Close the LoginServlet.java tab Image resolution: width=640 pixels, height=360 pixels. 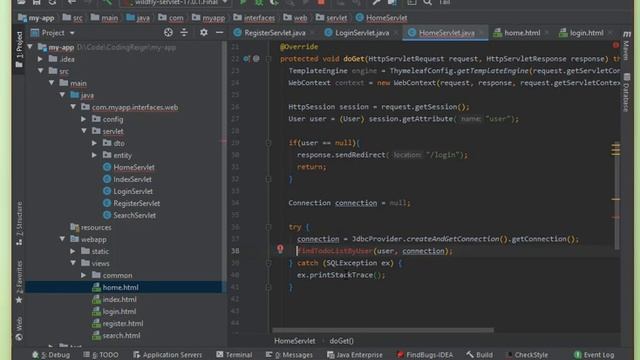[x=396, y=33]
